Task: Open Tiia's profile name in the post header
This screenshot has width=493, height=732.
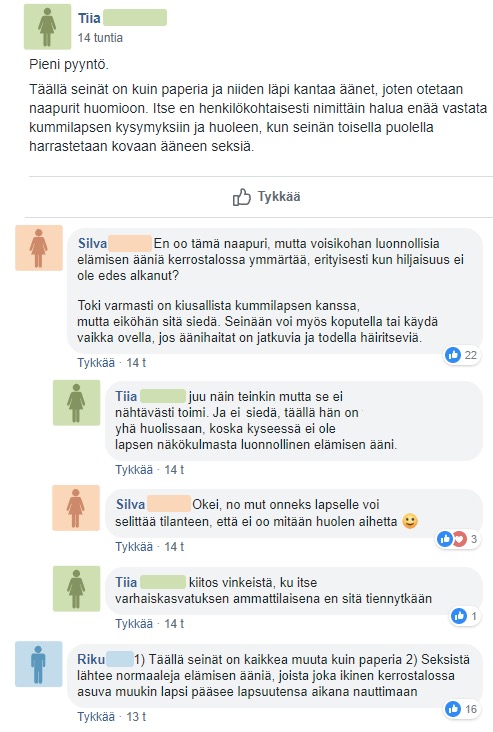Action: point(89,18)
